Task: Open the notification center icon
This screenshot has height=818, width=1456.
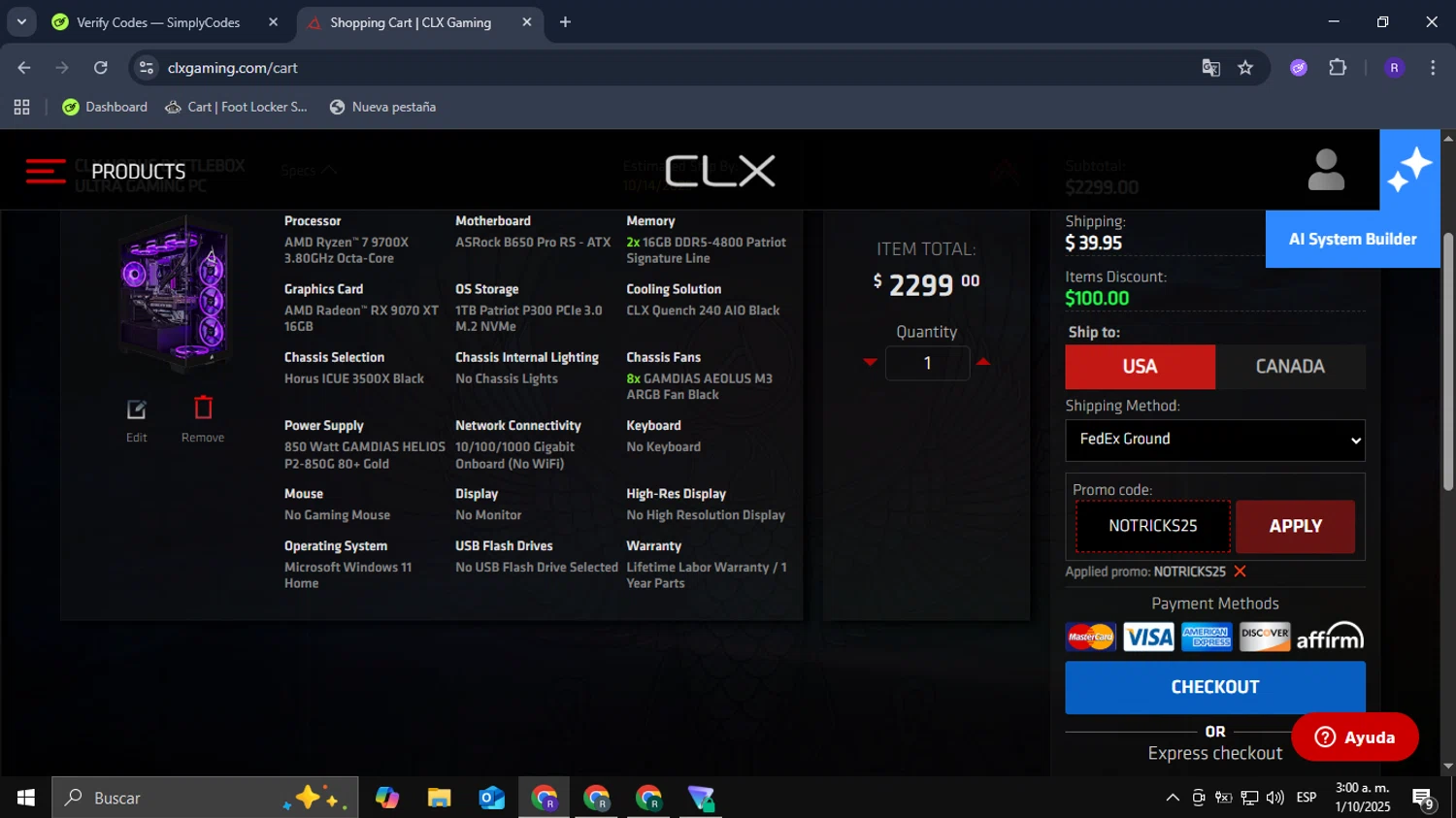Action: (1423, 799)
